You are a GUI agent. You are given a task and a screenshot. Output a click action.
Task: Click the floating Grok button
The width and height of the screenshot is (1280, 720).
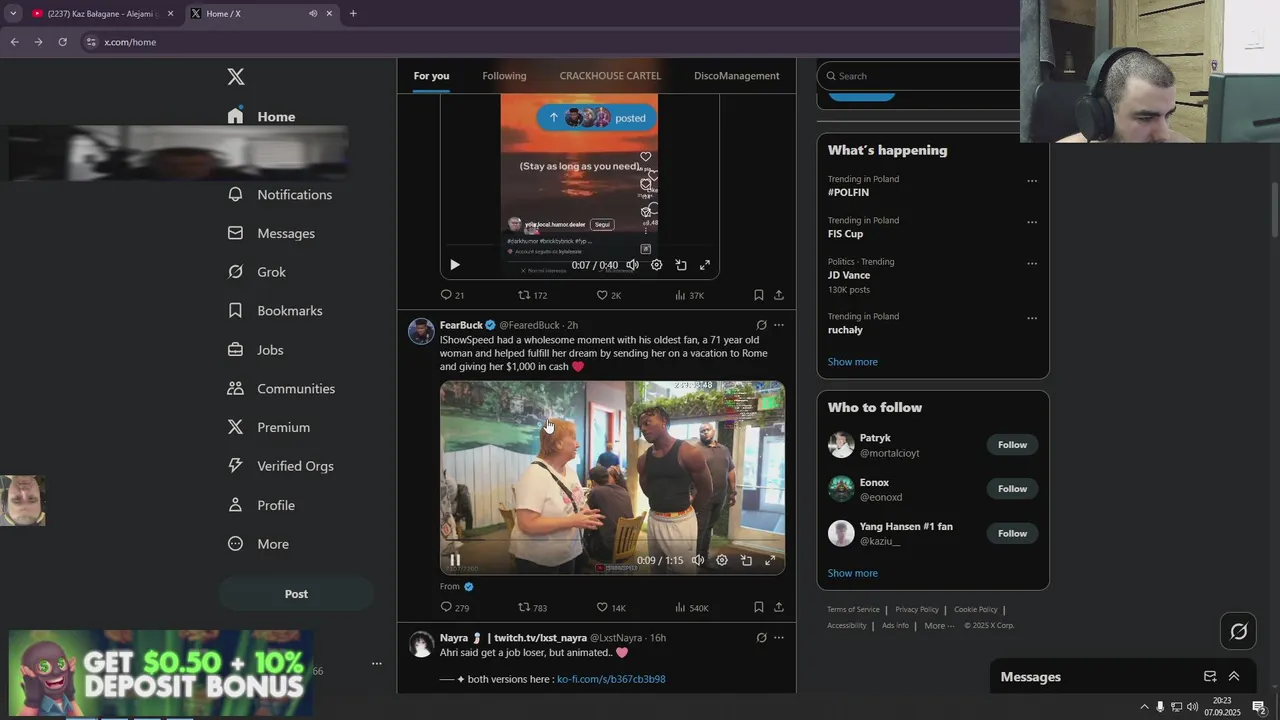click(1239, 631)
